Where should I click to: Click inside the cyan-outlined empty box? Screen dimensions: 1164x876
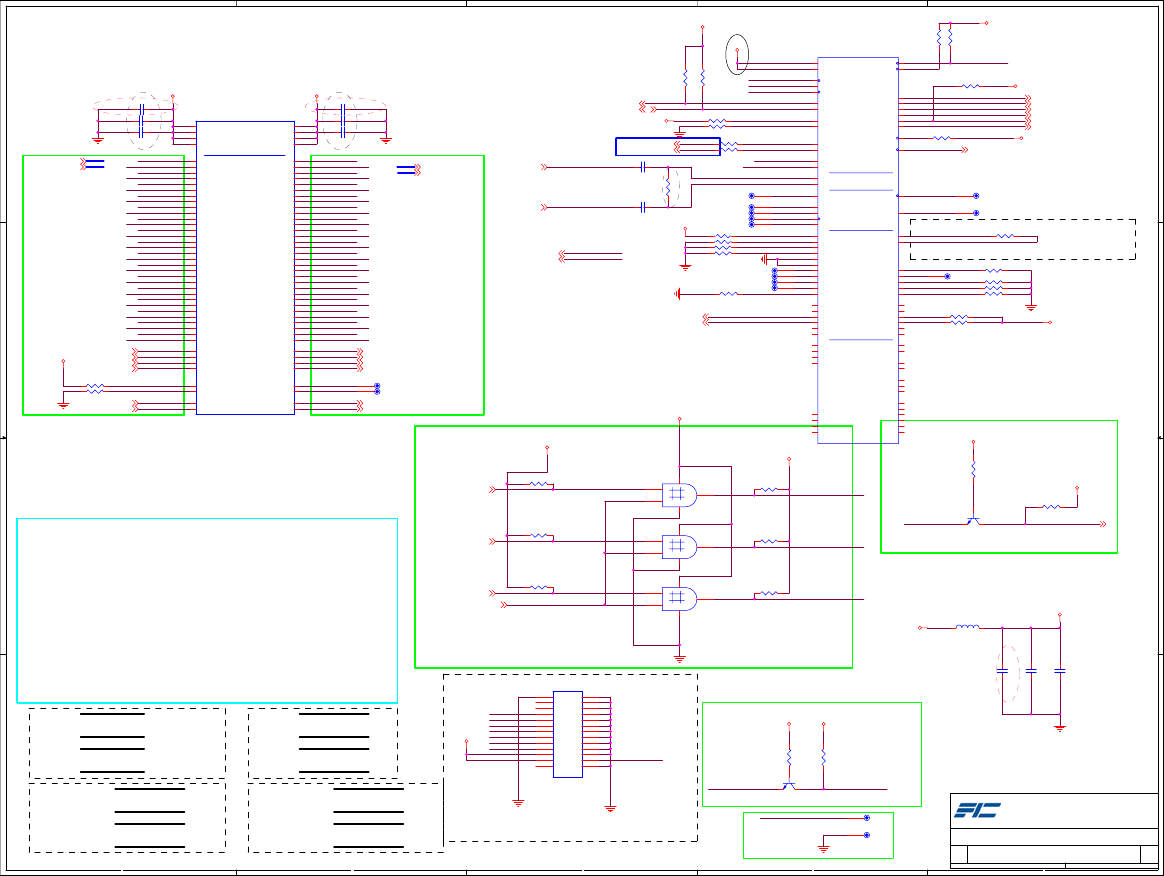(x=207, y=610)
